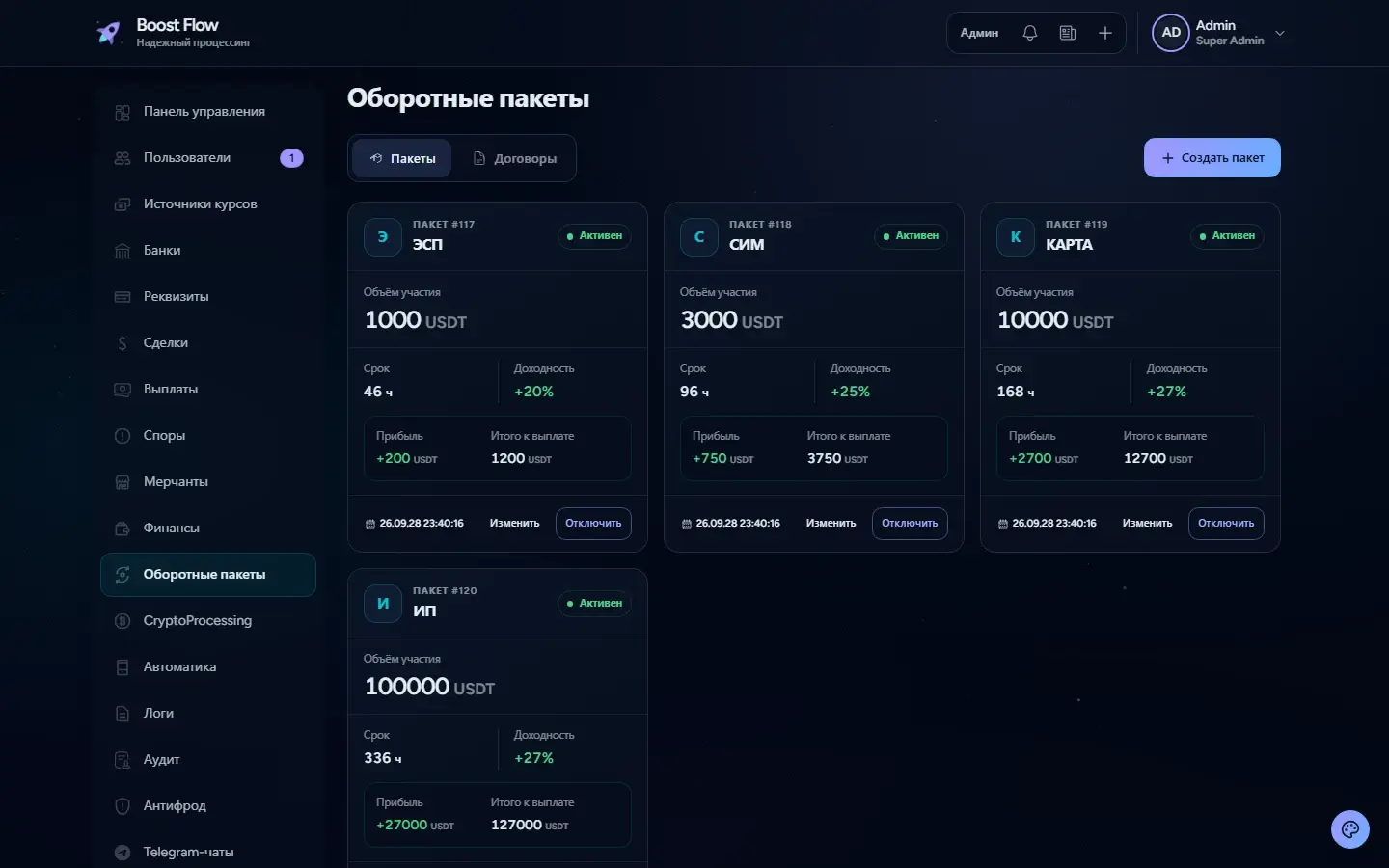1389x868 pixels.
Task: Open the theme palette button
Action: (1350, 829)
